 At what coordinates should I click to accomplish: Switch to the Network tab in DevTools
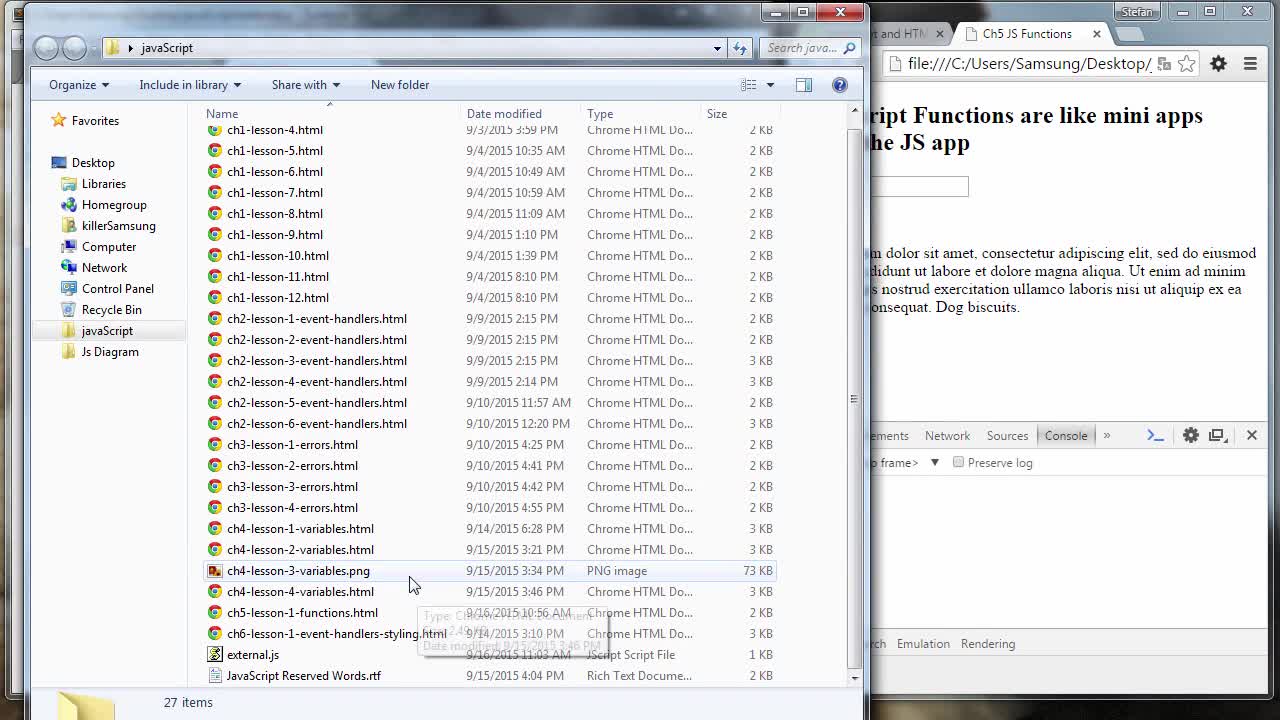947,436
